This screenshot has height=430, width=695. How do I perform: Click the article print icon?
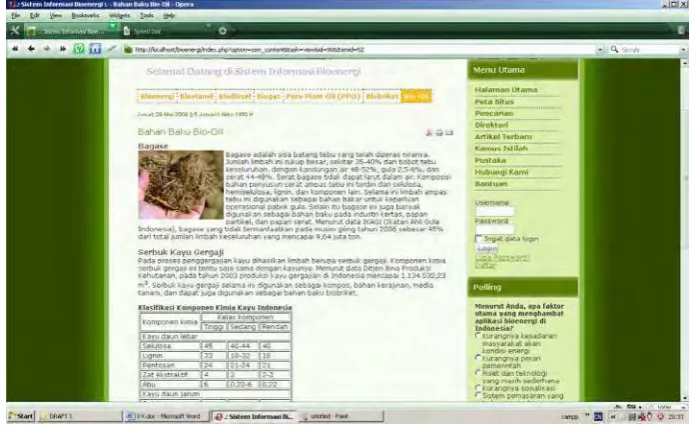point(439,132)
